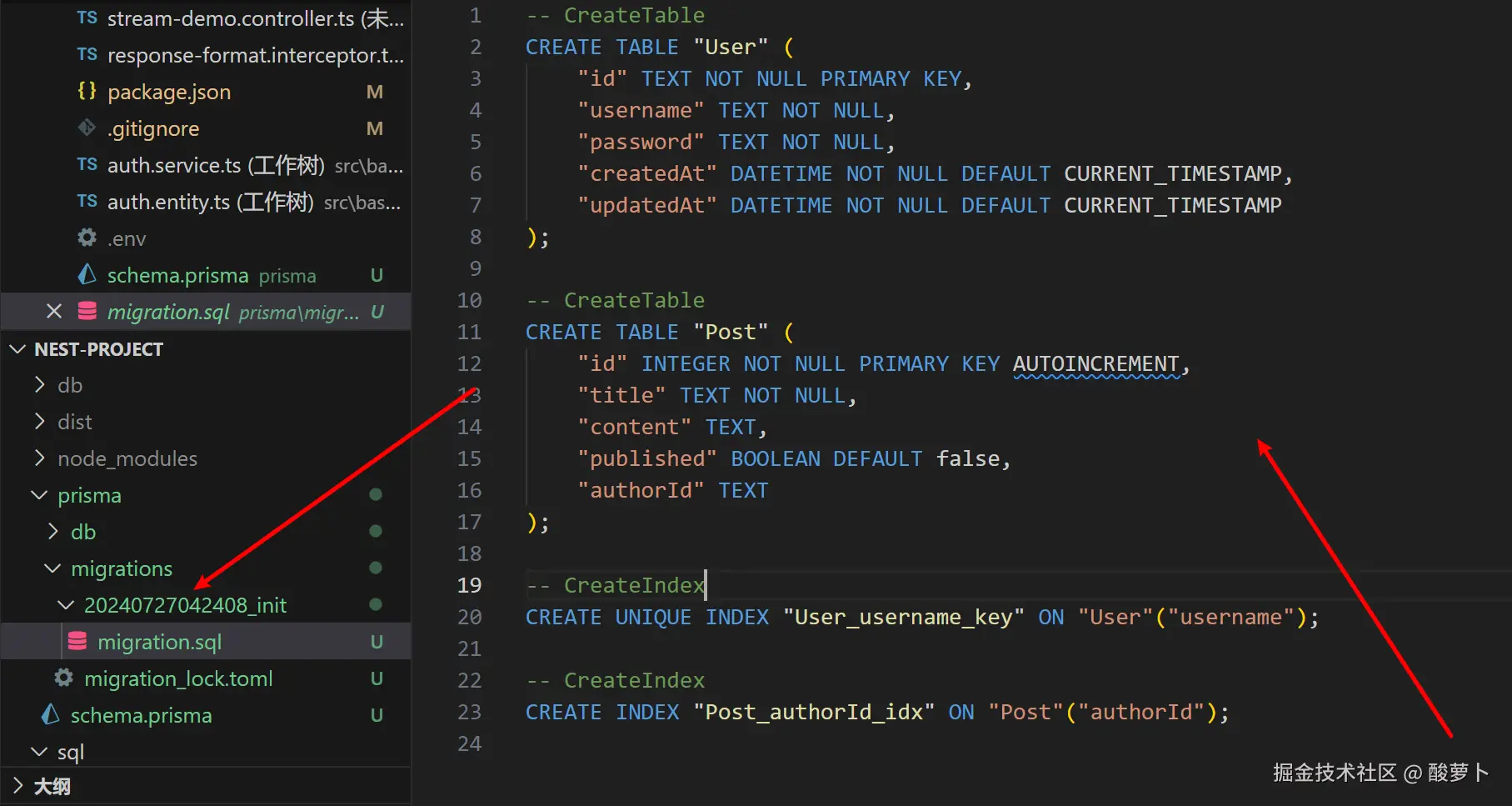
Task: Click the red database icon of the italic migration.sql editor
Action: tap(87, 311)
